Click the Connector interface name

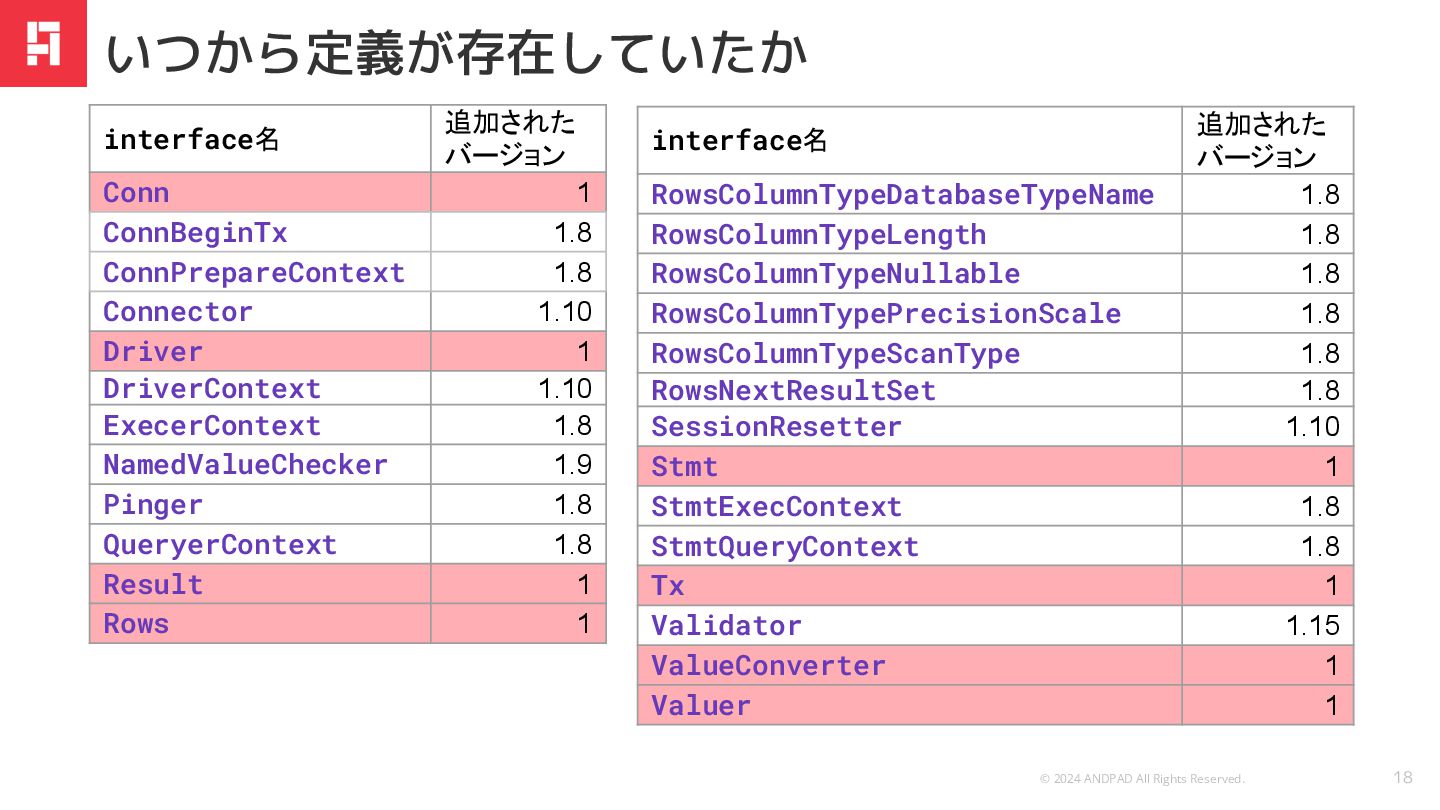178,312
